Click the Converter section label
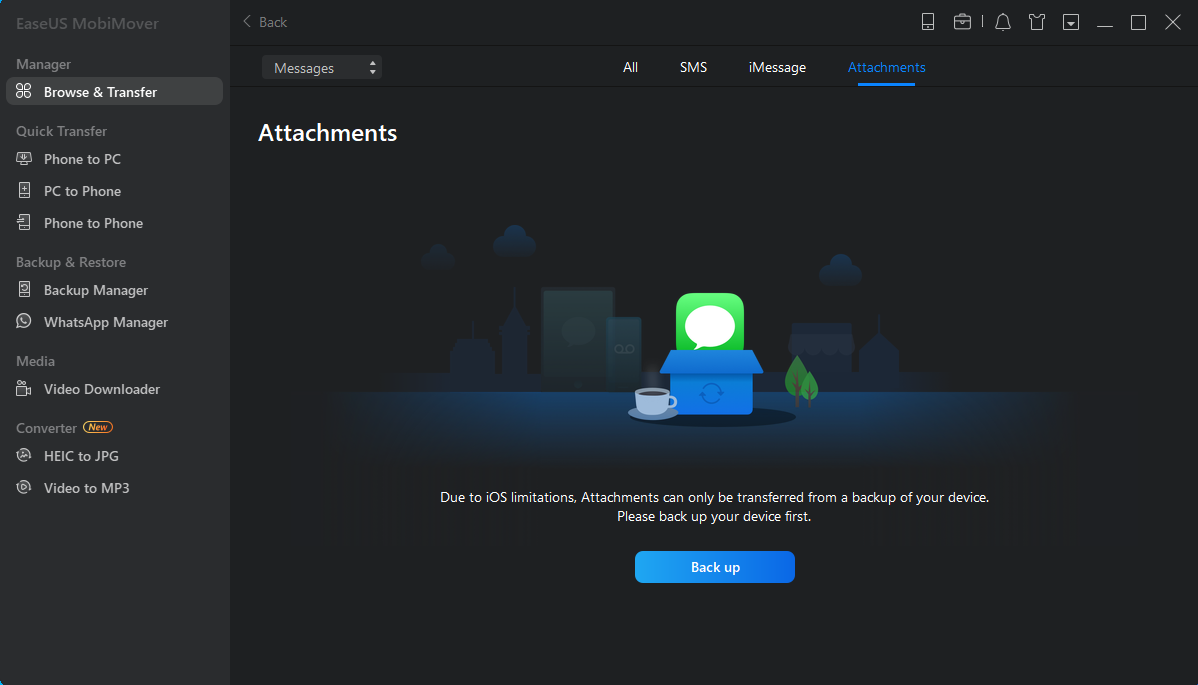Image resolution: width=1198 pixels, height=685 pixels. (46, 428)
